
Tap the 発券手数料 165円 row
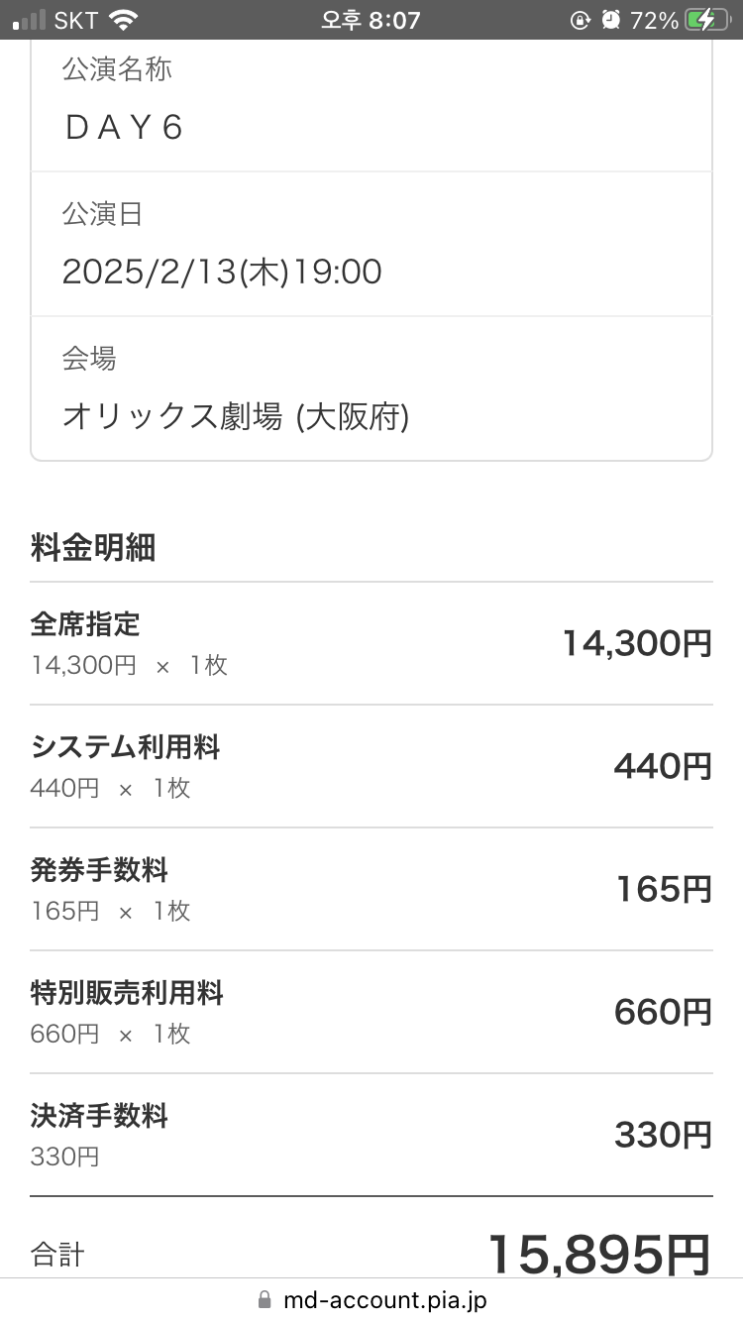click(371, 889)
